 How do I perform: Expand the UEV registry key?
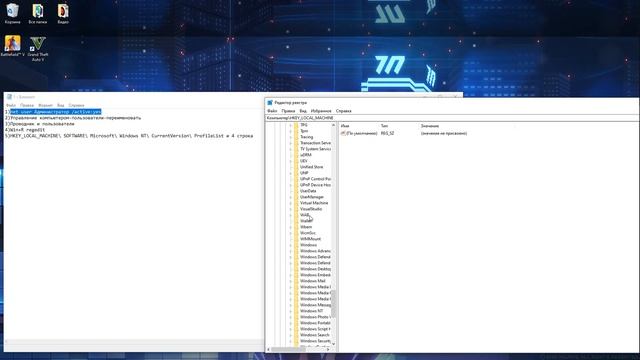point(291,161)
